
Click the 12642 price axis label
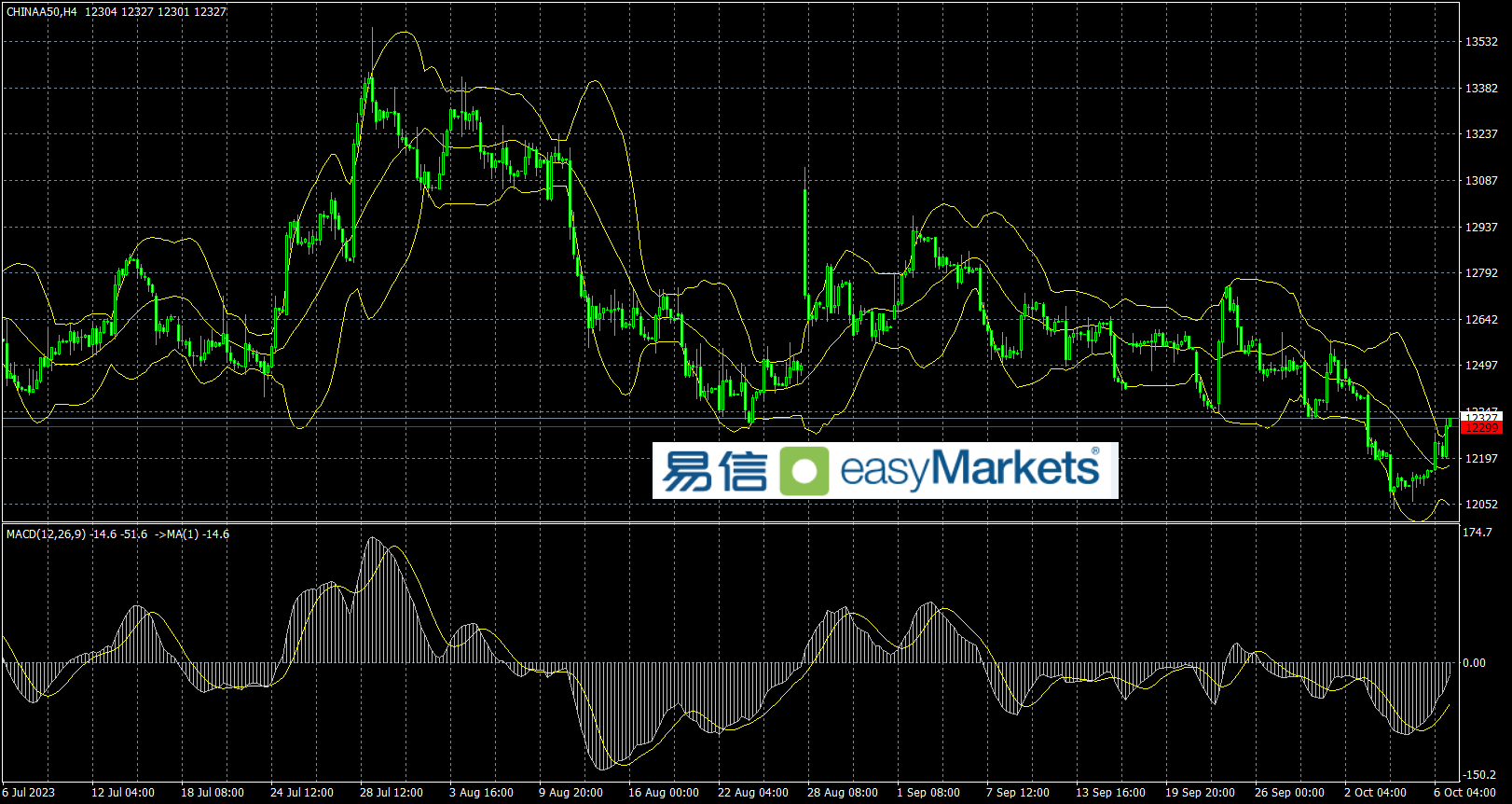(1481, 320)
